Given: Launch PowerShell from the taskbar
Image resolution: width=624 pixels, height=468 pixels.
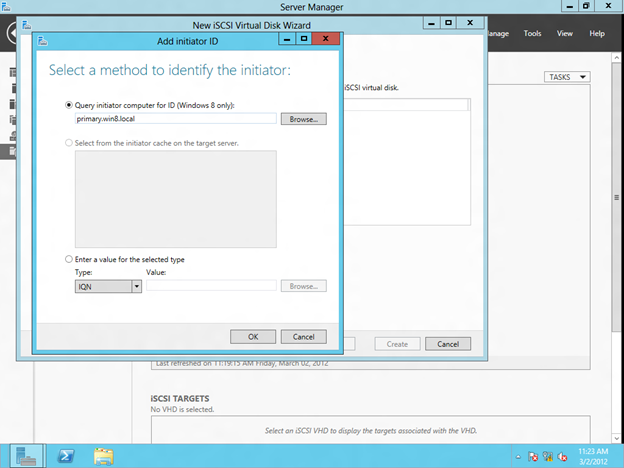Looking at the screenshot, I should pyautogui.click(x=67, y=456).
